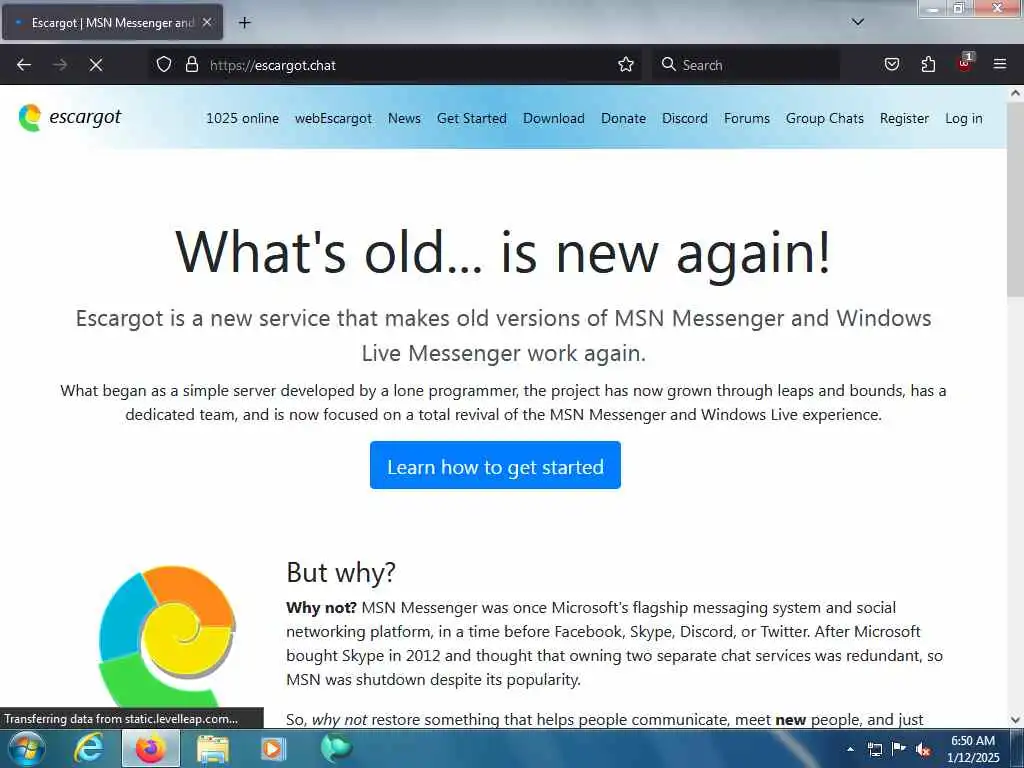This screenshot has width=1024, height=768.
Task: Go to the News page
Action: (404, 118)
